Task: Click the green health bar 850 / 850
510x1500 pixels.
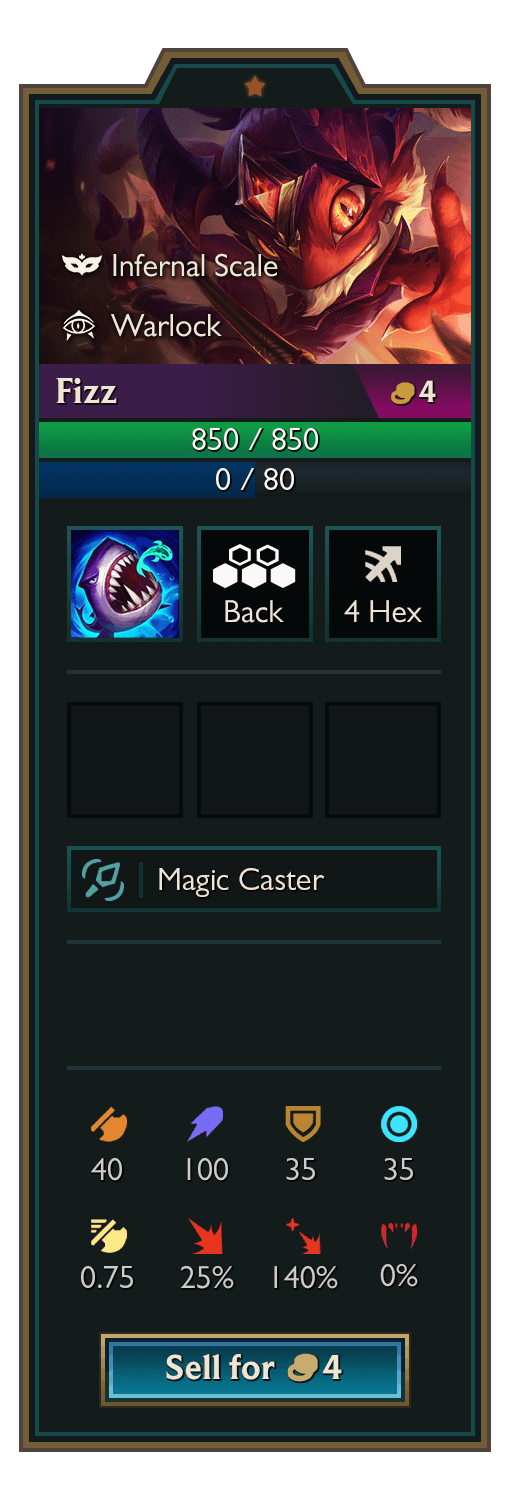Action: click(255, 440)
